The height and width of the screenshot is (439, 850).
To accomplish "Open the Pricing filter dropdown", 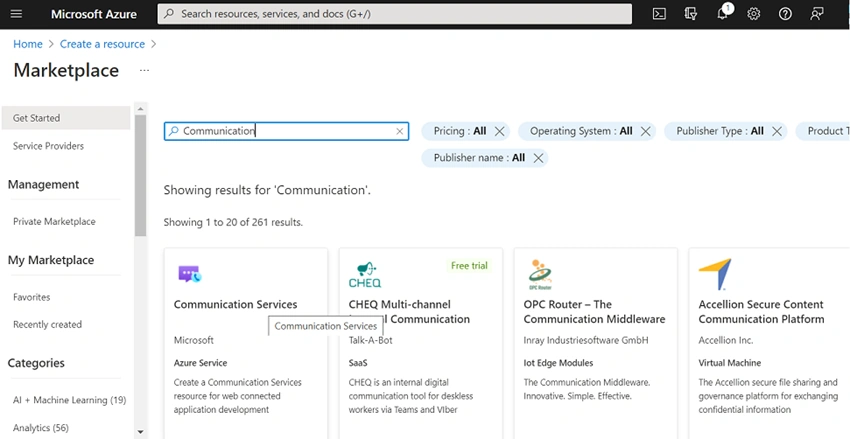I will click(460, 131).
